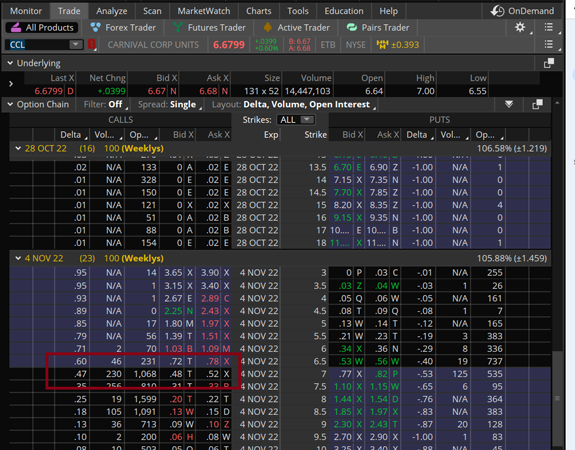Click the ETB label in symbol row

tap(328, 45)
